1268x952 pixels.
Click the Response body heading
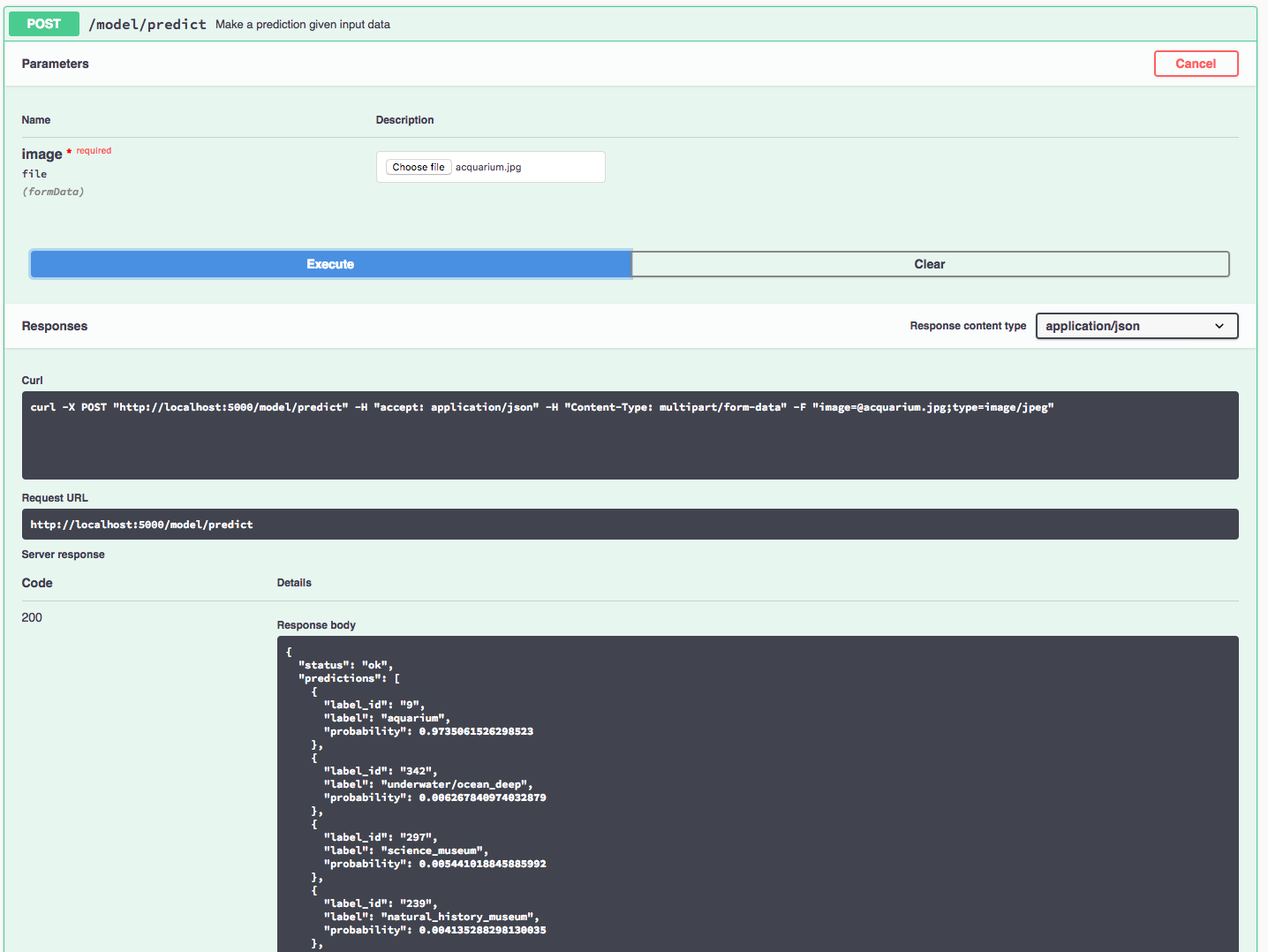pyautogui.click(x=316, y=625)
